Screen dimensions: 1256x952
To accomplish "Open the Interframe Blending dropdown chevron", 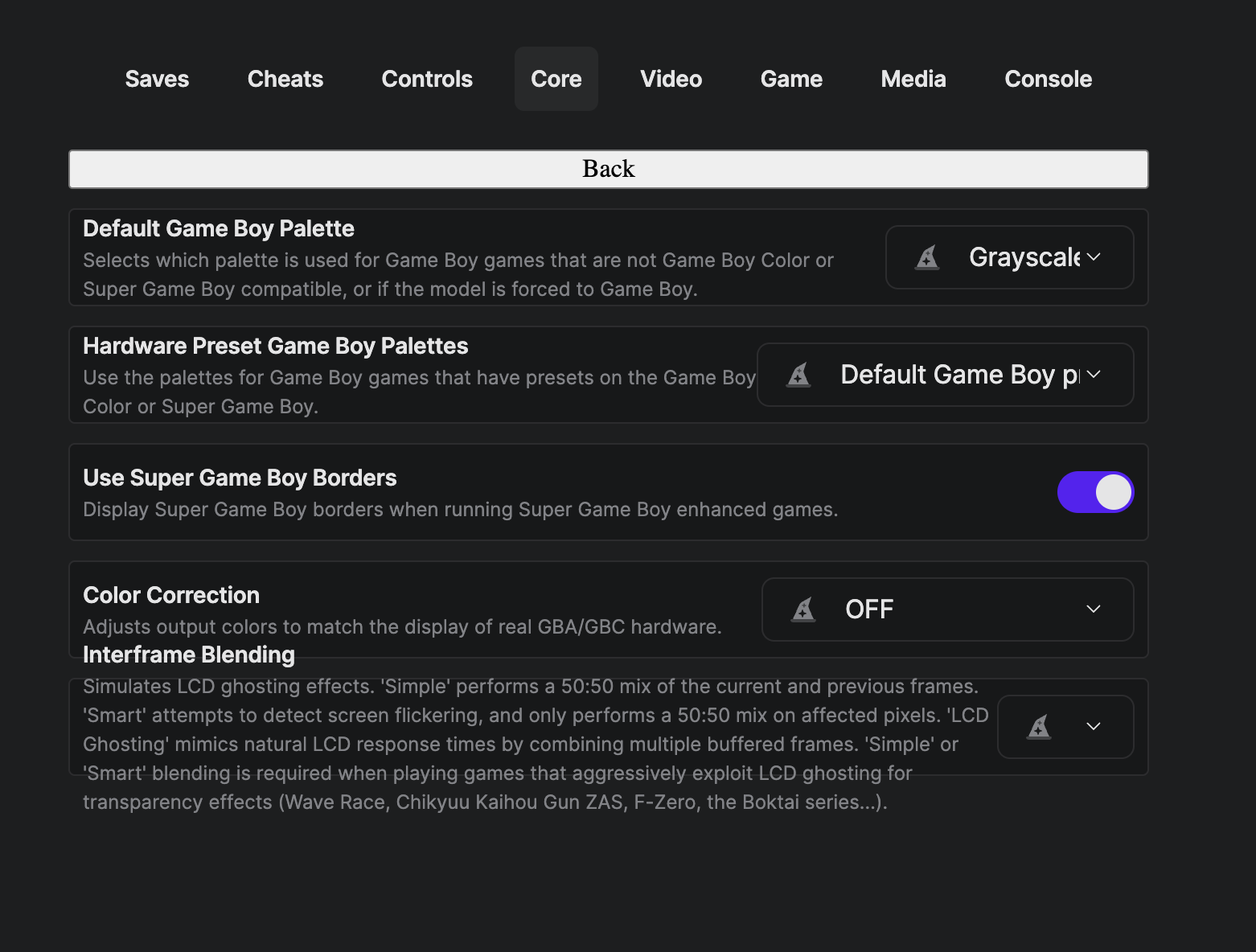I will [x=1094, y=727].
